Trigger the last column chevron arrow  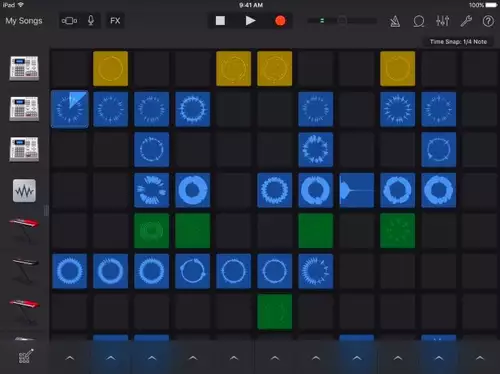click(480, 358)
